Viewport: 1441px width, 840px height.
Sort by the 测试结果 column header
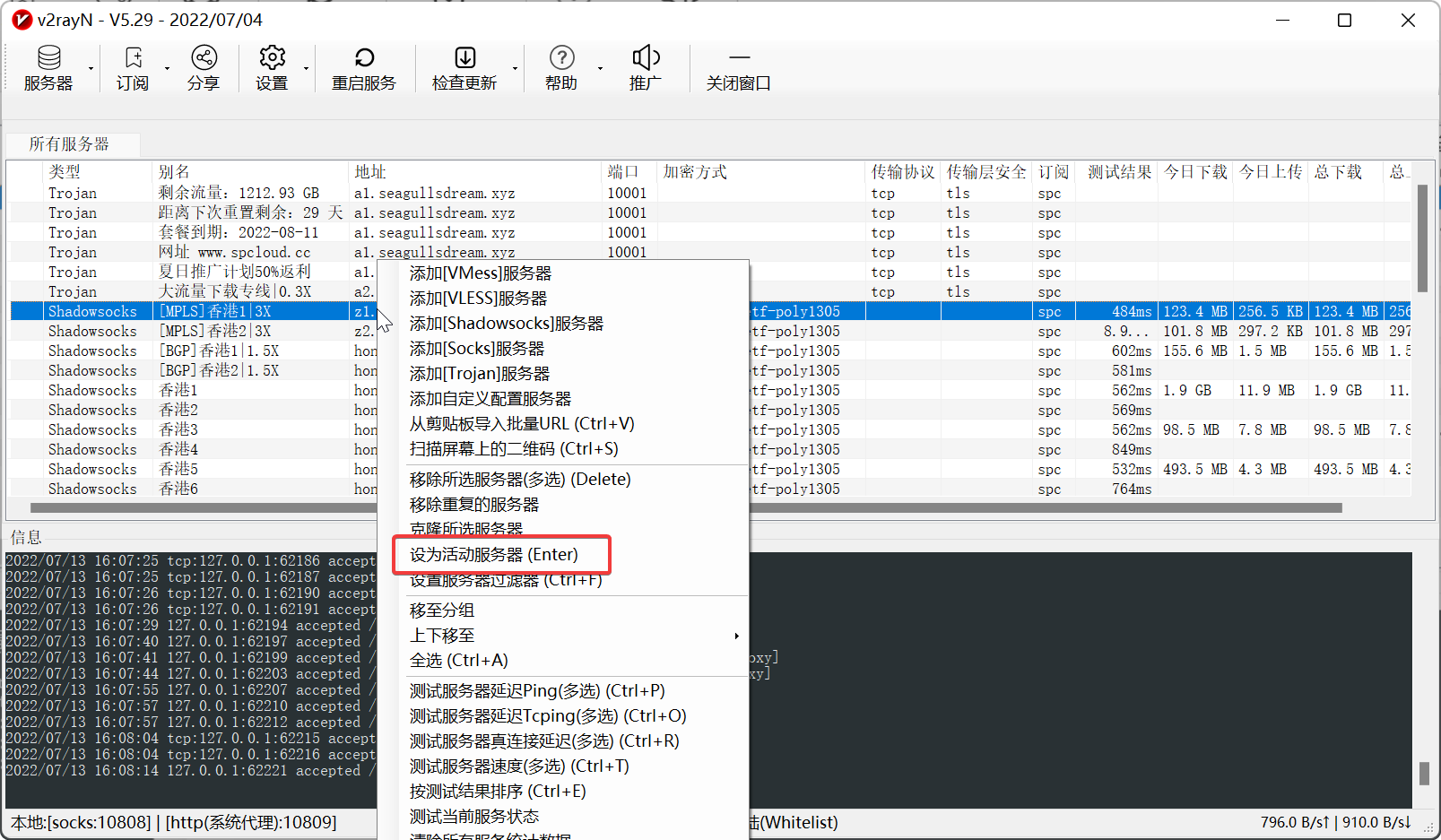pyautogui.click(x=1118, y=172)
